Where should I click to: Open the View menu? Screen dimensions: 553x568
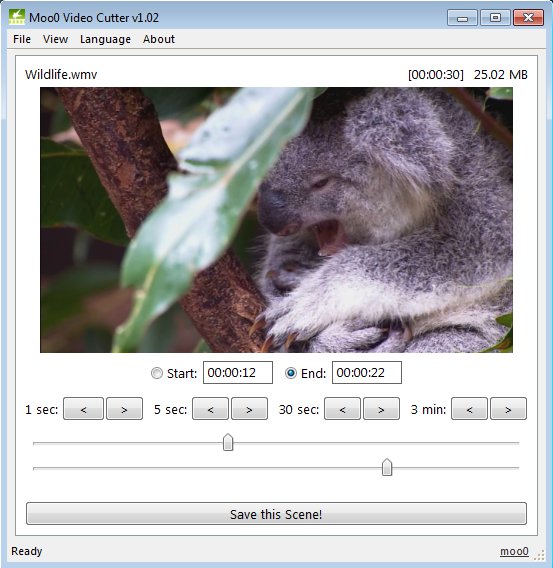pos(55,39)
